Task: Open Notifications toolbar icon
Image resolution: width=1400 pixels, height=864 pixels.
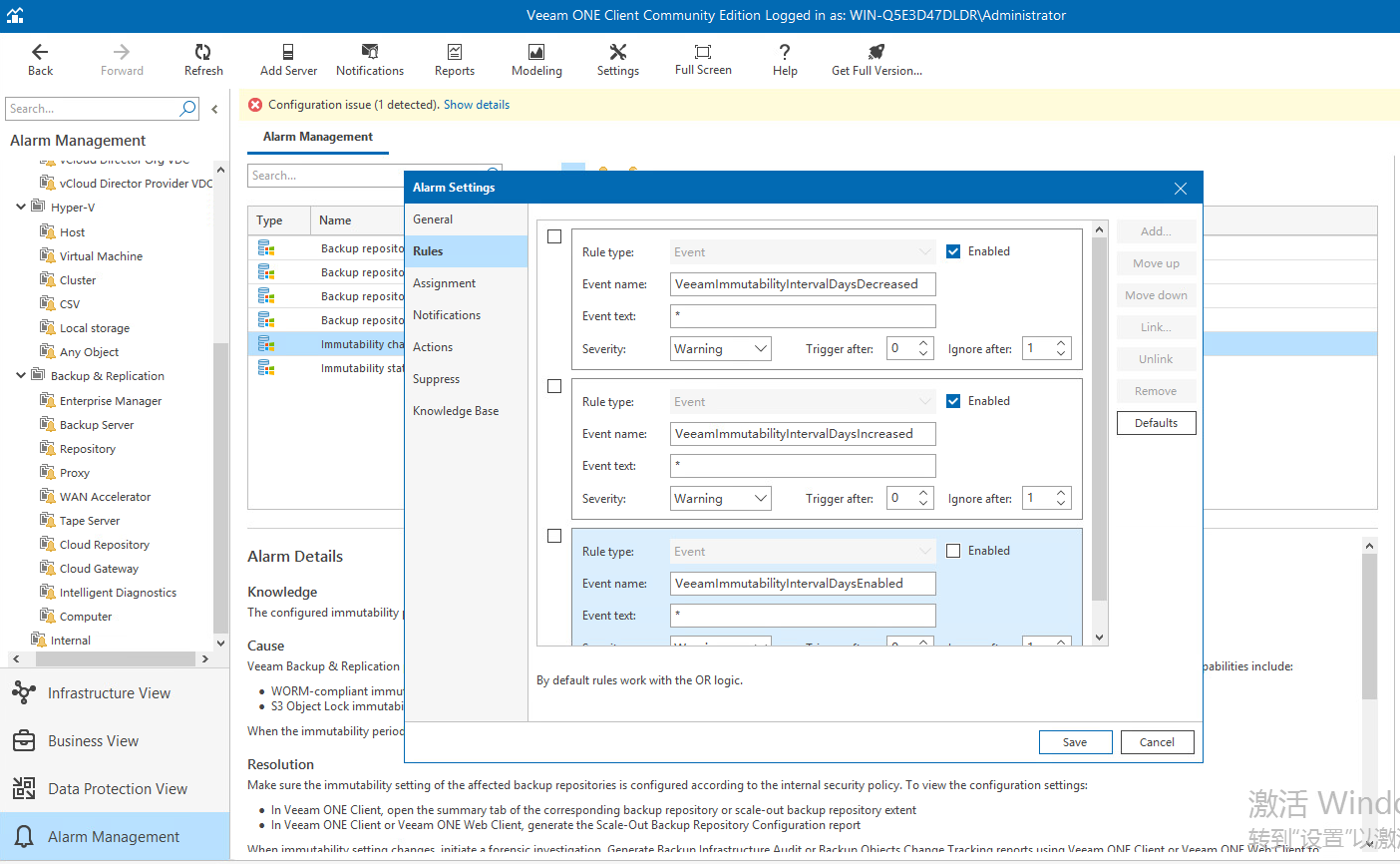Action: [x=370, y=52]
